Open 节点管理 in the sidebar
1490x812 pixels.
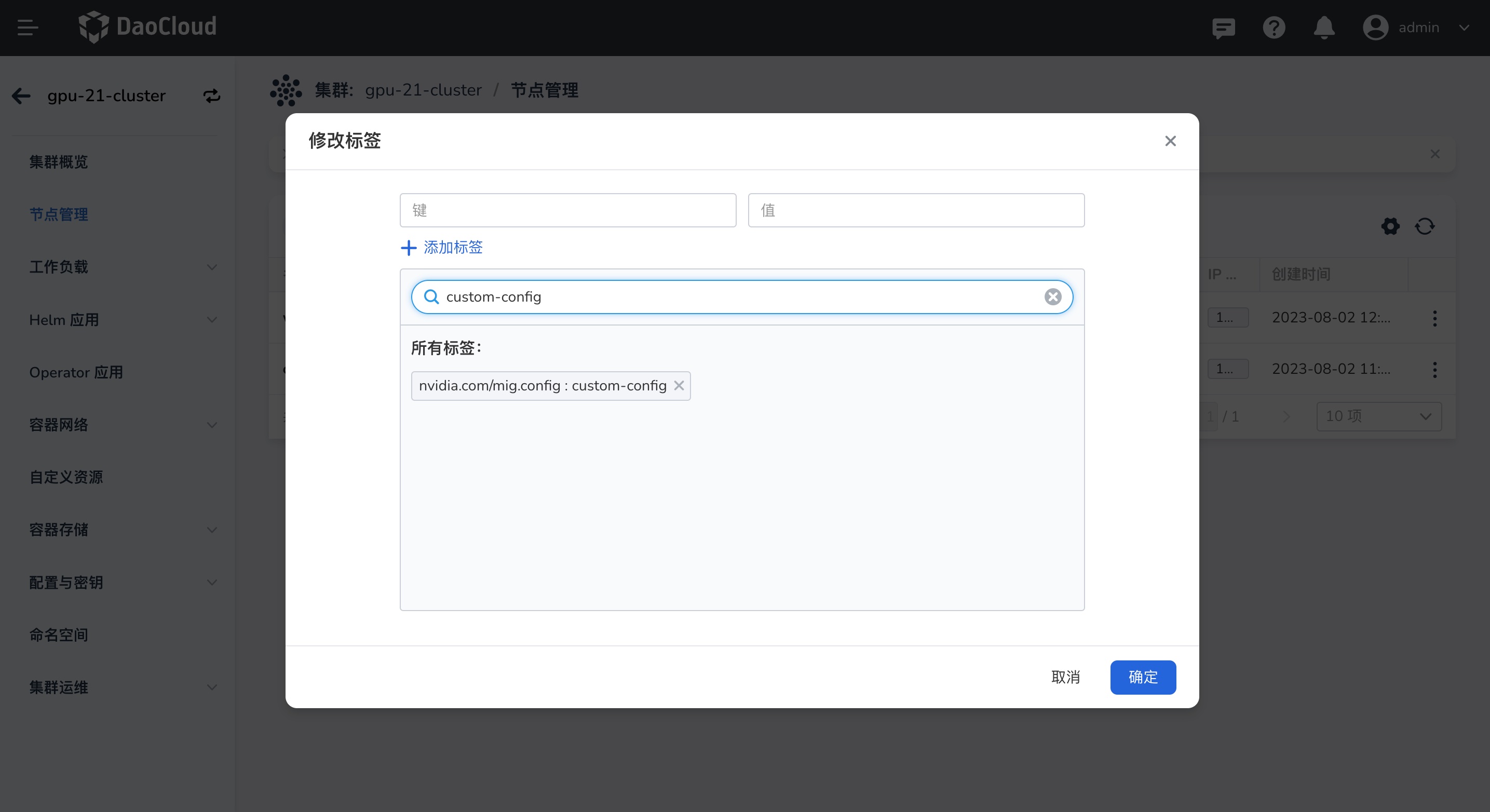[x=59, y=214]
